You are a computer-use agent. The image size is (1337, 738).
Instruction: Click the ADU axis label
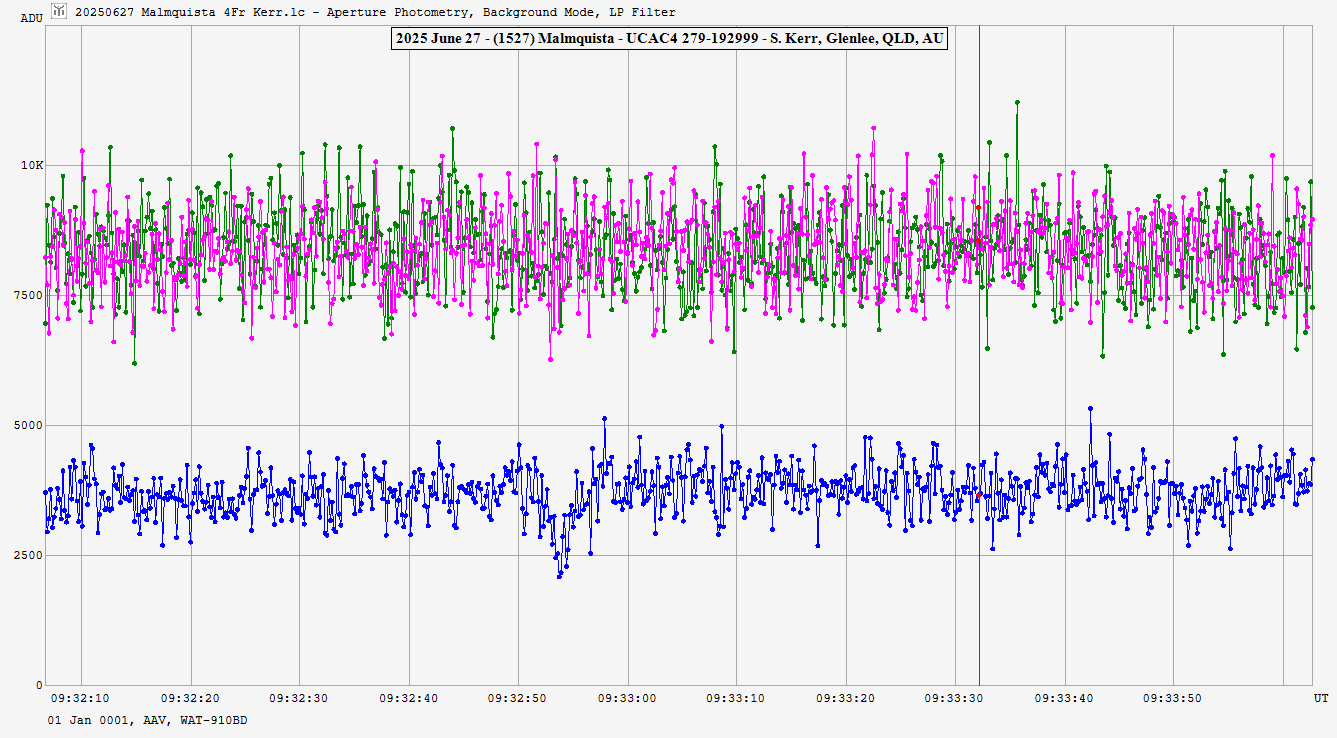pyautogui.click(x=32, y=18)
